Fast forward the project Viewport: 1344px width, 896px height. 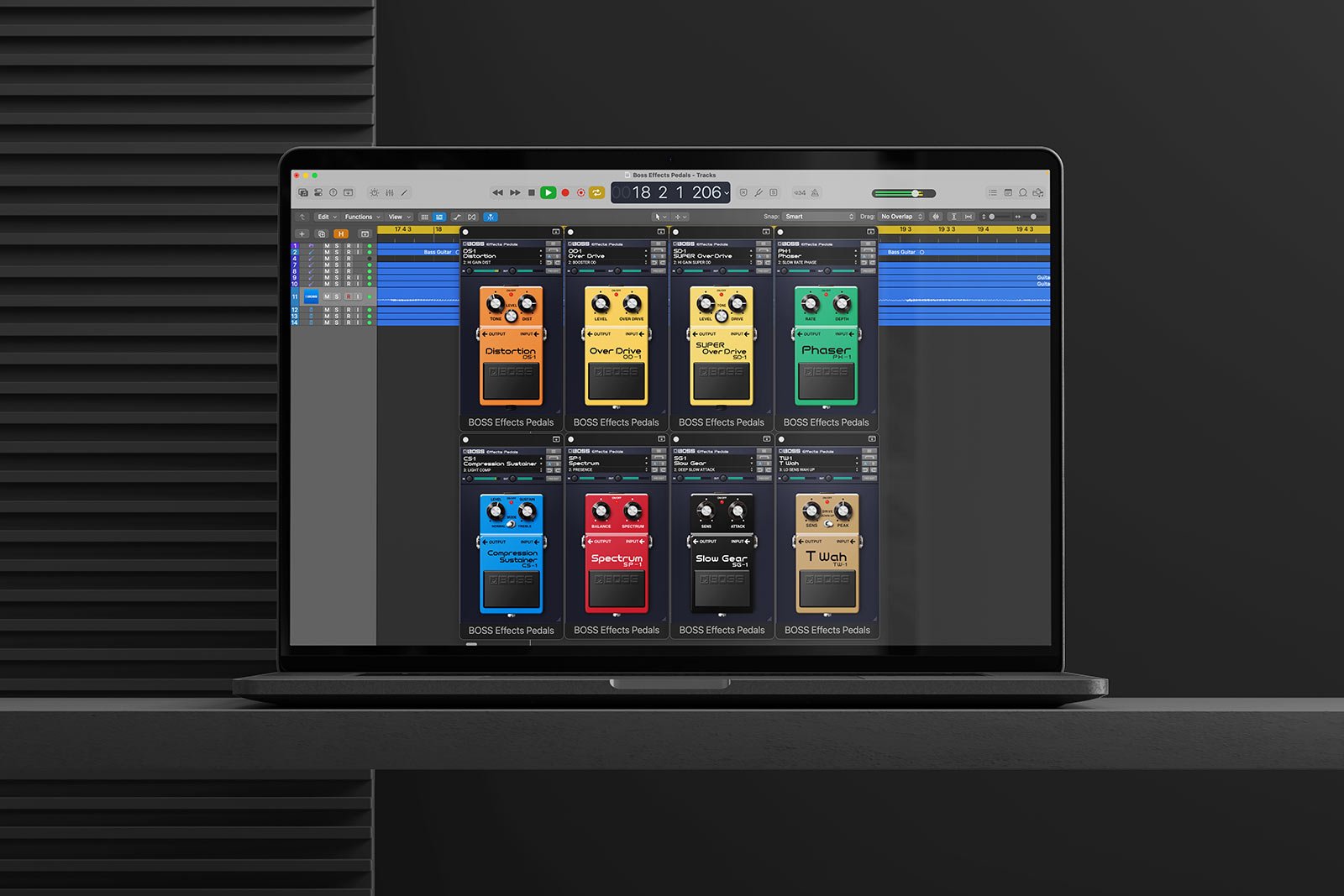515,192
